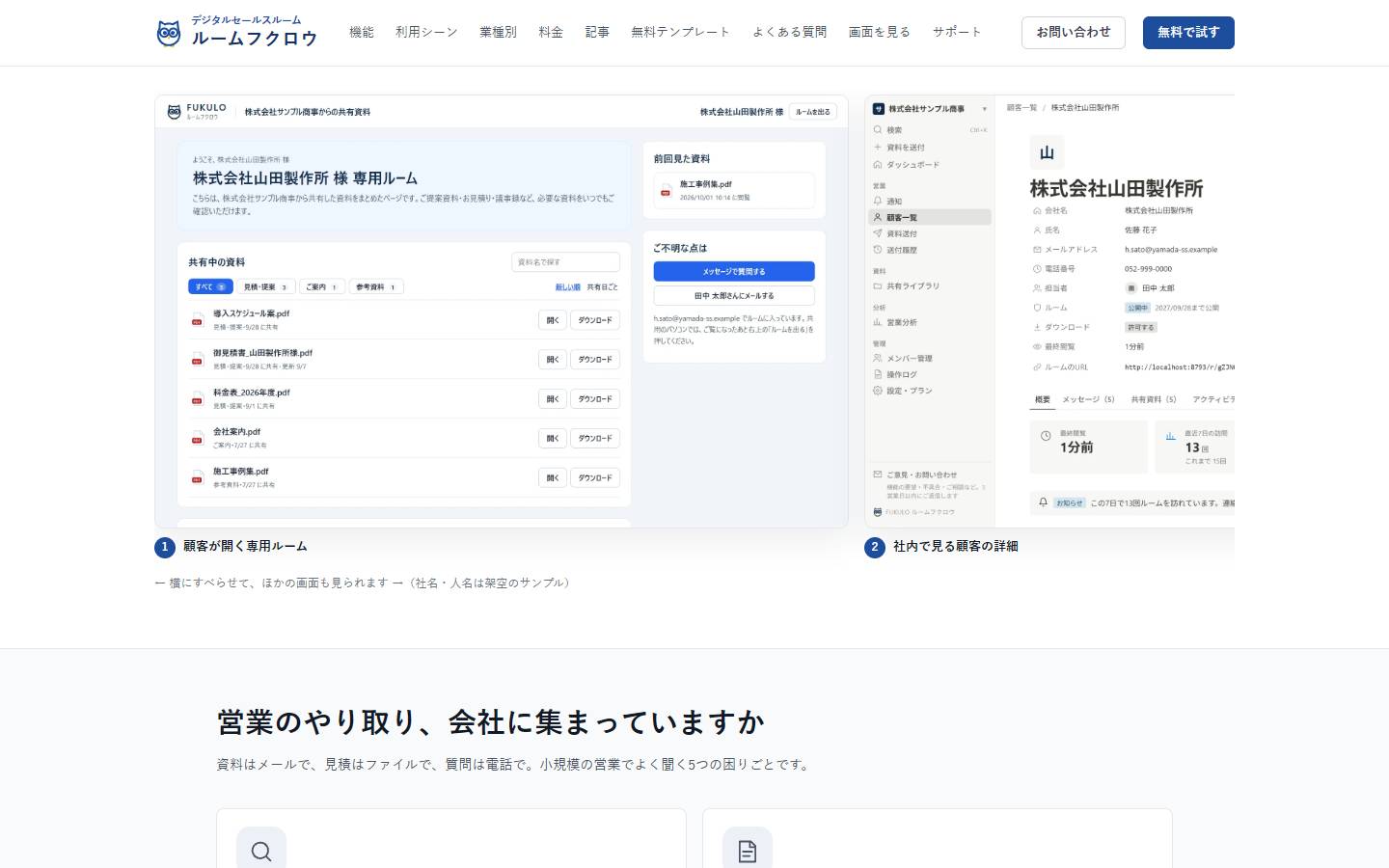Select 顧客一覧 person icon in preview sidebar
This screenshot has width=1389, height=868.
tap(878, 218)
